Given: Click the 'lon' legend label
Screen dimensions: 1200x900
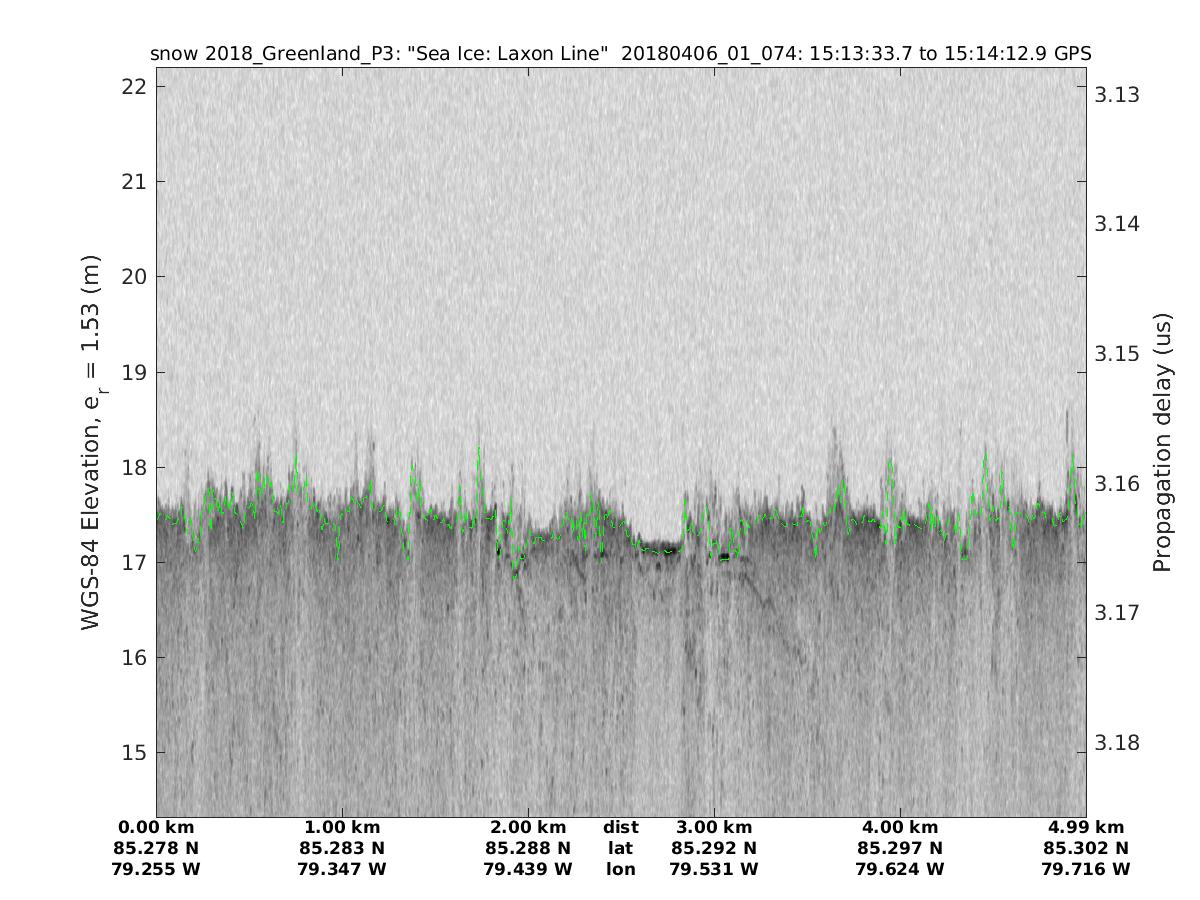Looking at the screenshot, I should tap(621, 869).
